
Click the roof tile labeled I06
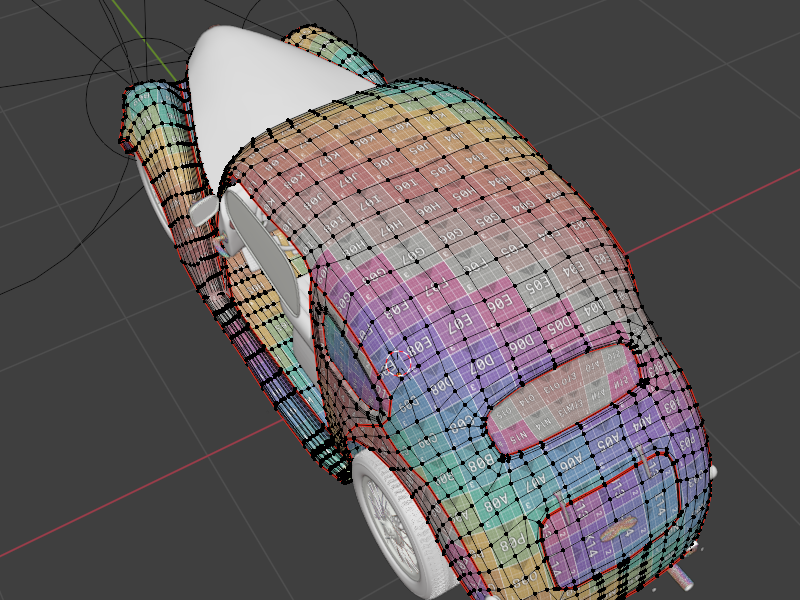(x=406, y=185)
